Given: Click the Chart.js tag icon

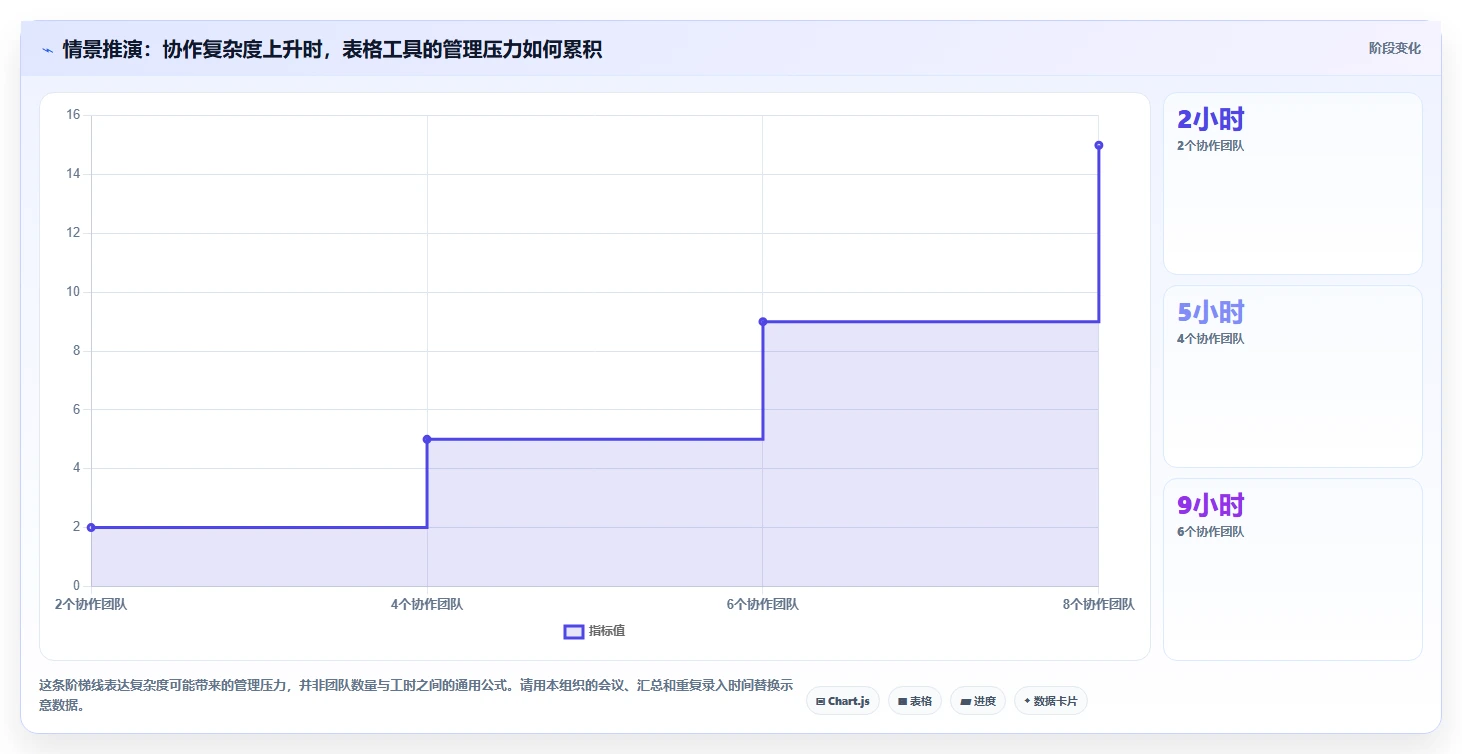Looking at the screenshot, I should [820, 701].
